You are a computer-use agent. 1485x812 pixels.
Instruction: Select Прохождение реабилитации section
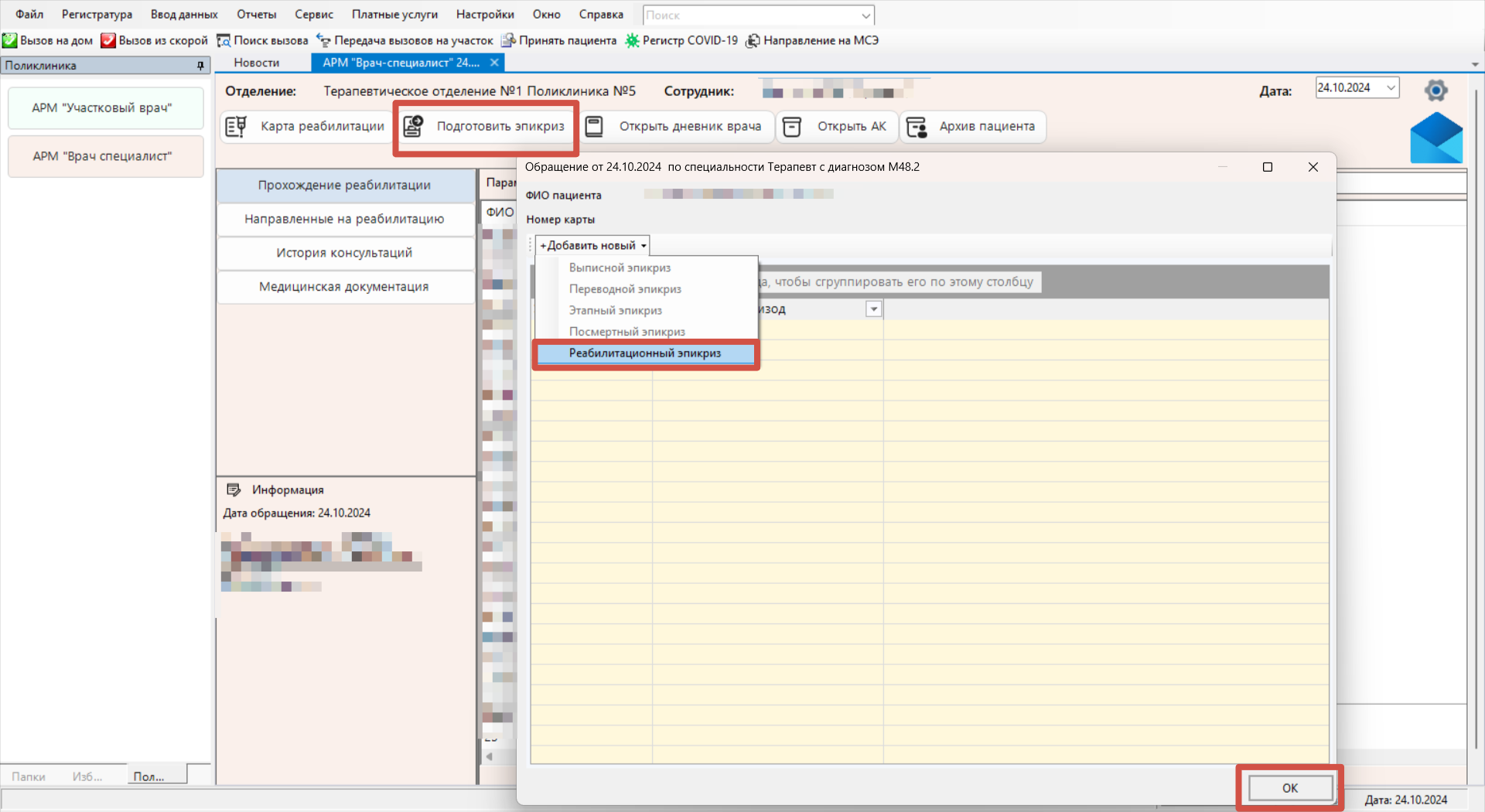(x=345, y=186)
